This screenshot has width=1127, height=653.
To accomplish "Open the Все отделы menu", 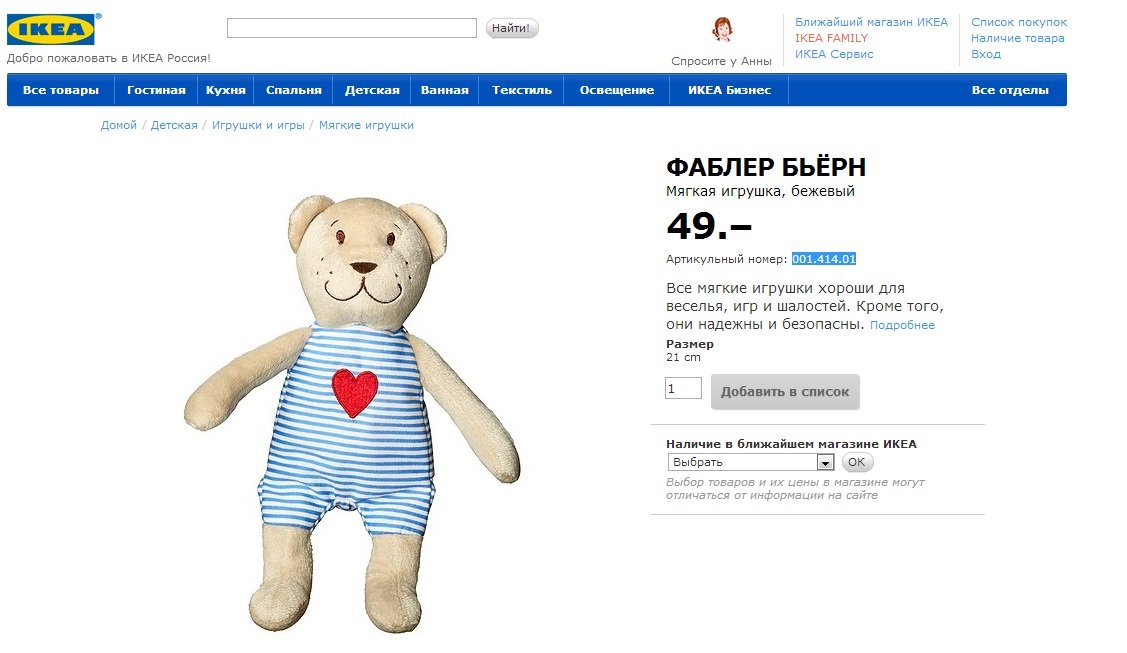I will click(x=1010, y=90).
